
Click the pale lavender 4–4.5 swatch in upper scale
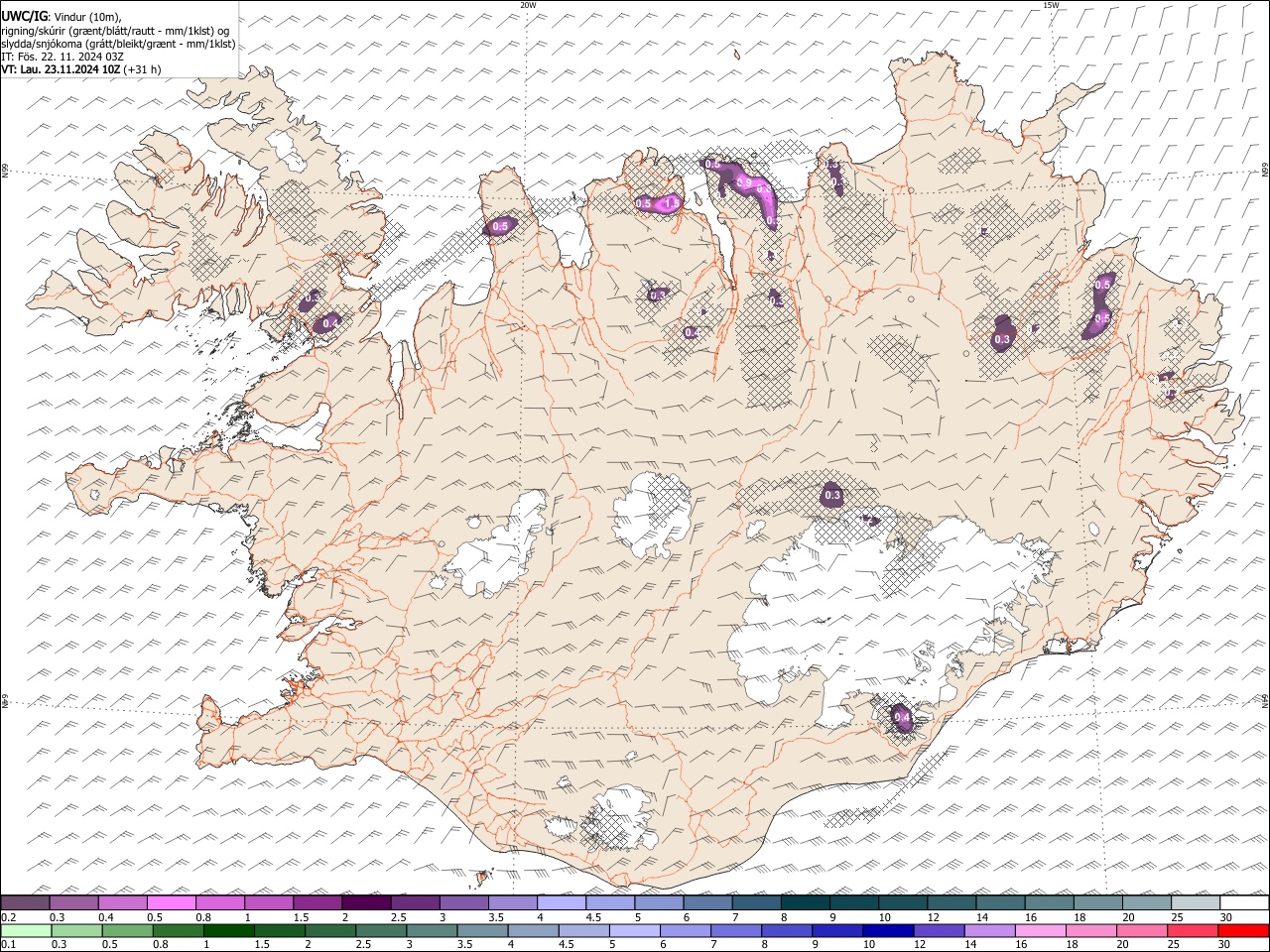(562, 903)
